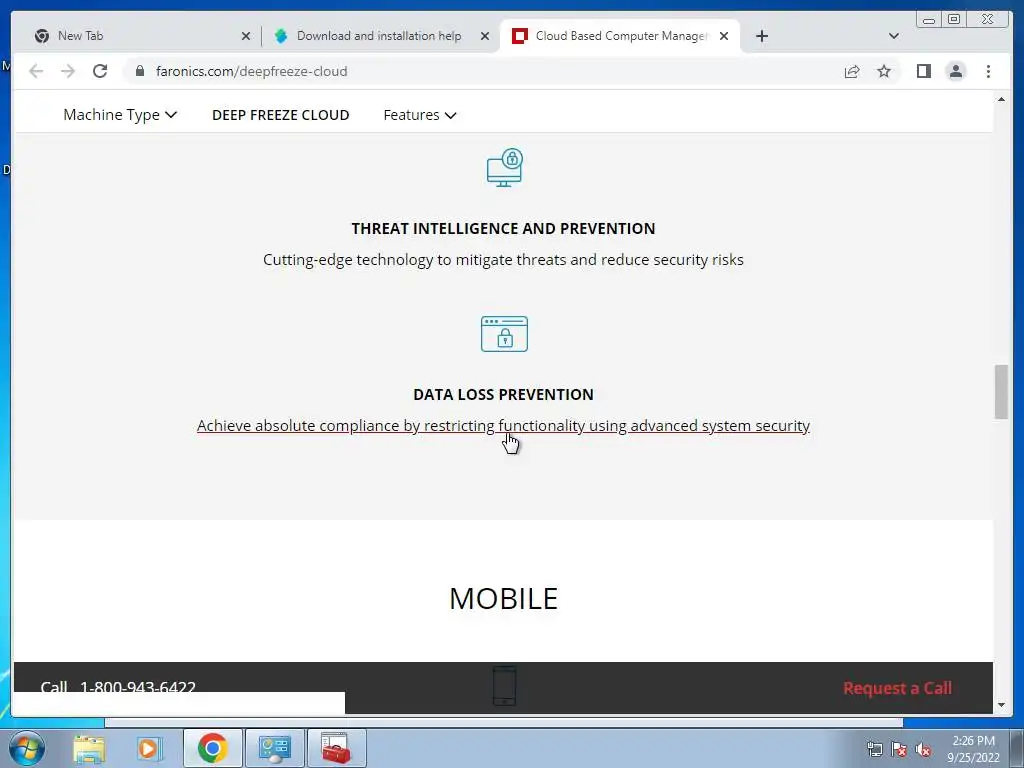
Task: Open Windows Media Player from taskbar
Action: tap(149, 748)
